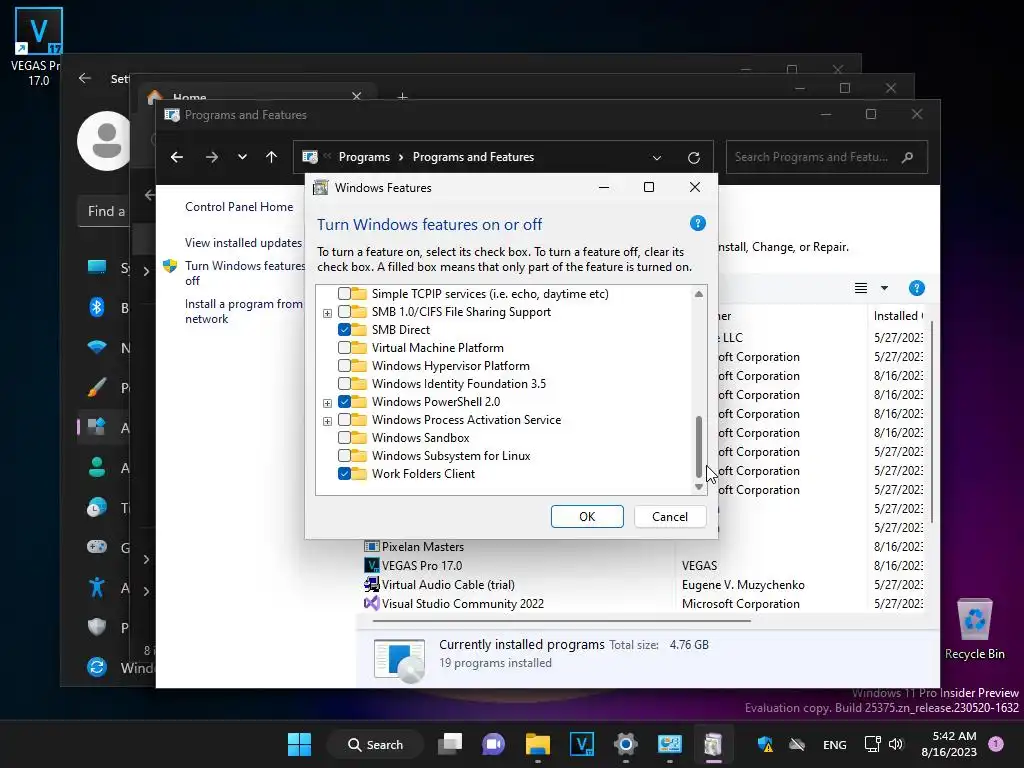Open the recent locations dropdown arrow
Viewport: 1024px width, 768px height.
click(x=242, y=157)
